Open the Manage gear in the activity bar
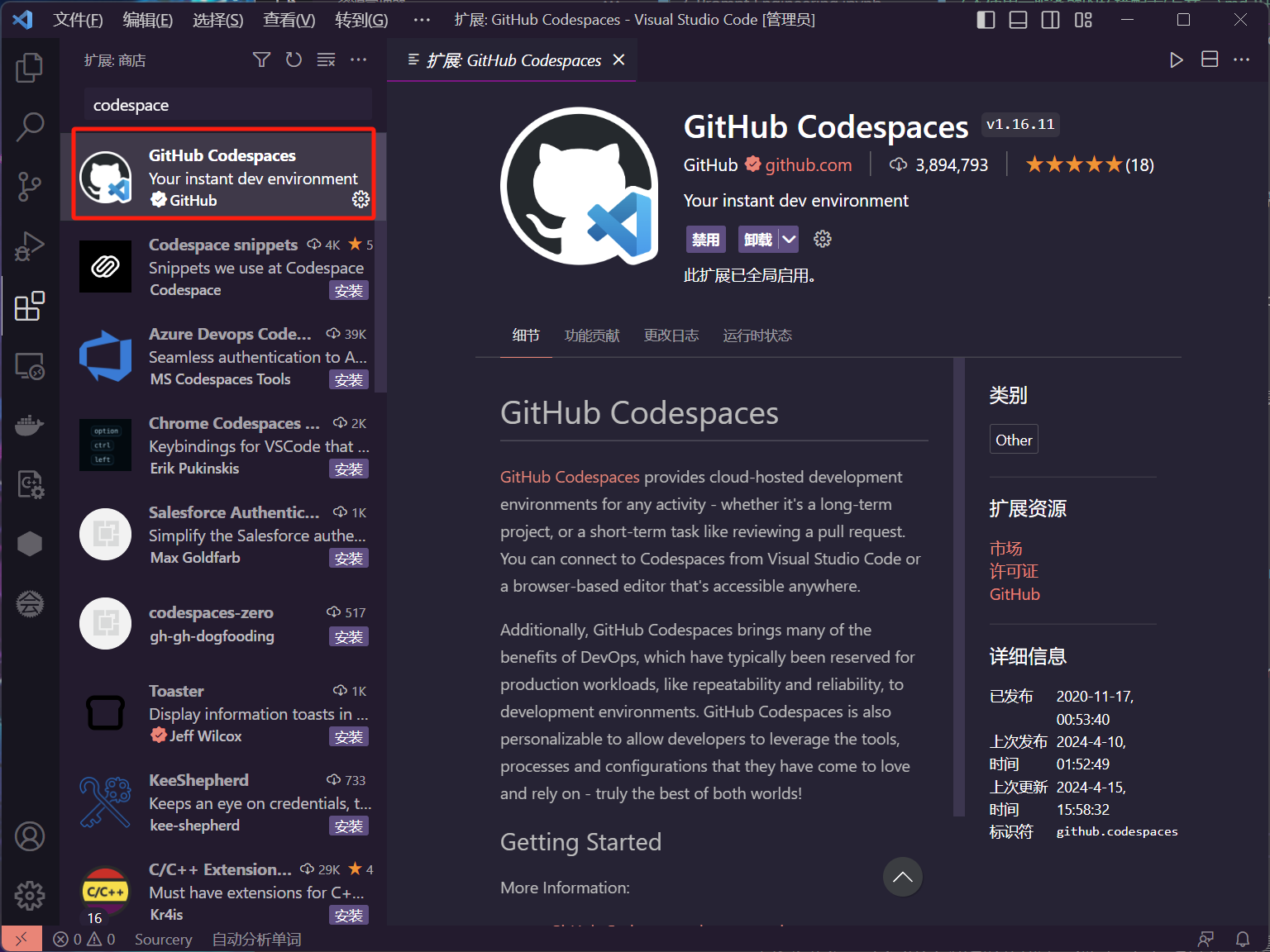1270x952 pixels. pos(30,895)
